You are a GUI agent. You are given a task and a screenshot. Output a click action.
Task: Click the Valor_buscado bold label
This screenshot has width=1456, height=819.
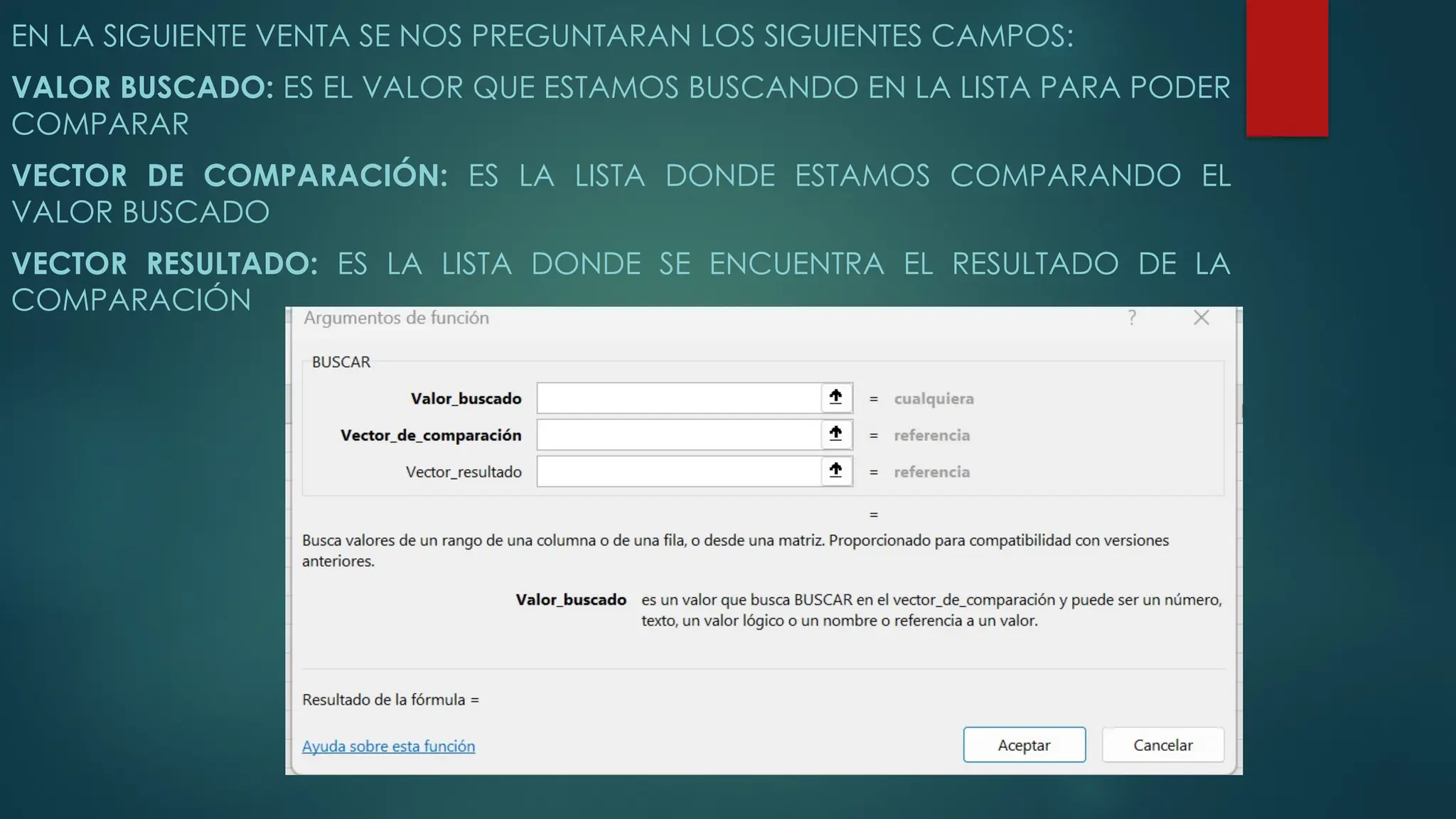[x=466, y=398]
